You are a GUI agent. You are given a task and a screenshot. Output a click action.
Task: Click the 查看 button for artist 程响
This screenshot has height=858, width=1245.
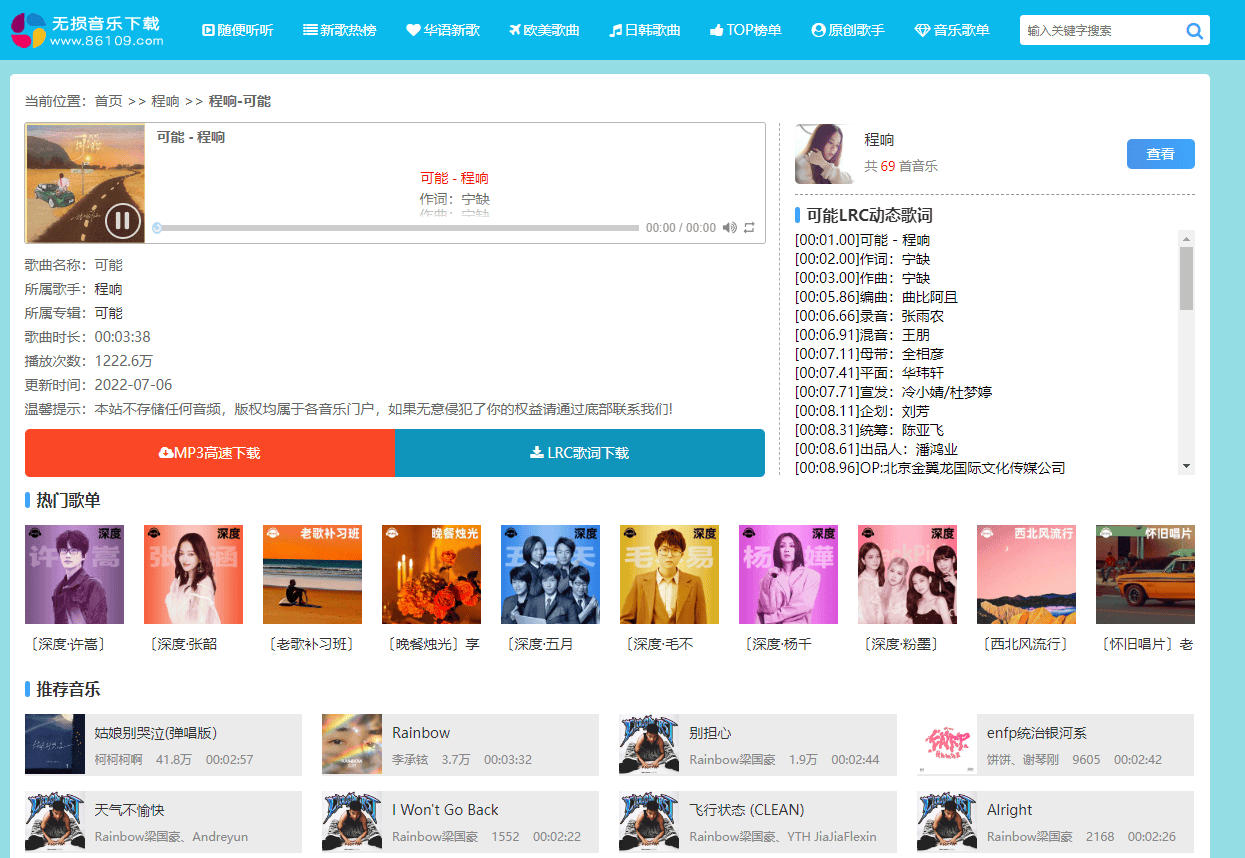(x=1160, y=154)
